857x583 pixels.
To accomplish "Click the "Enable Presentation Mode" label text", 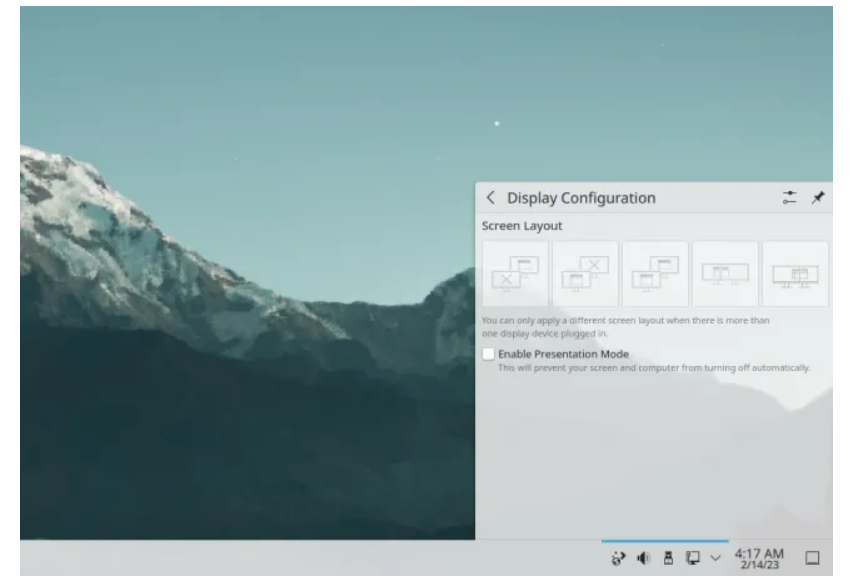I will pyautogui.click(x=563, y=354).
